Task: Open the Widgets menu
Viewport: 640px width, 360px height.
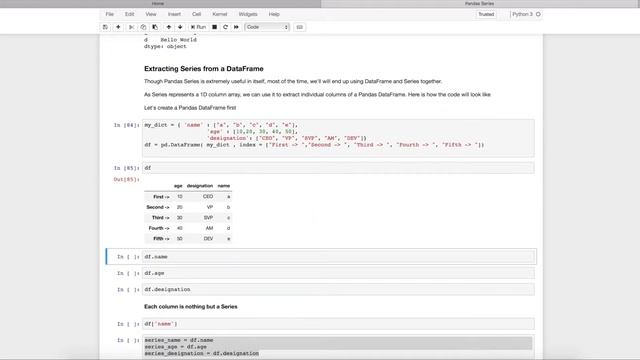Action: click(248, 14)
